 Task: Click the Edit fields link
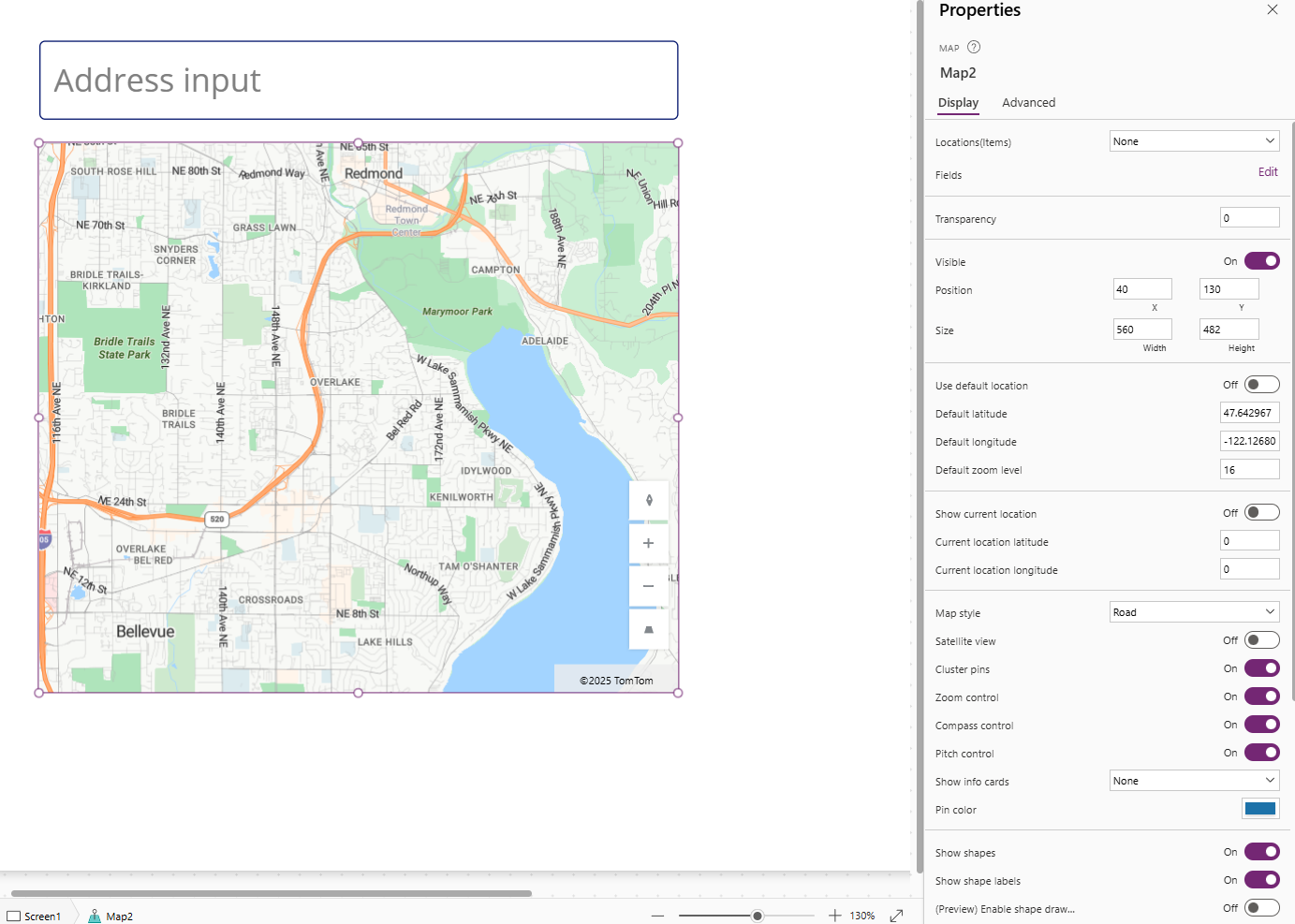click(1268, 172)
